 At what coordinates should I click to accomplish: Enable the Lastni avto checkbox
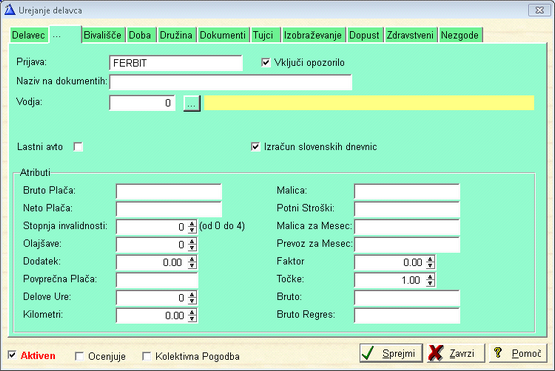pyautogui.click(x=78, y=147)
